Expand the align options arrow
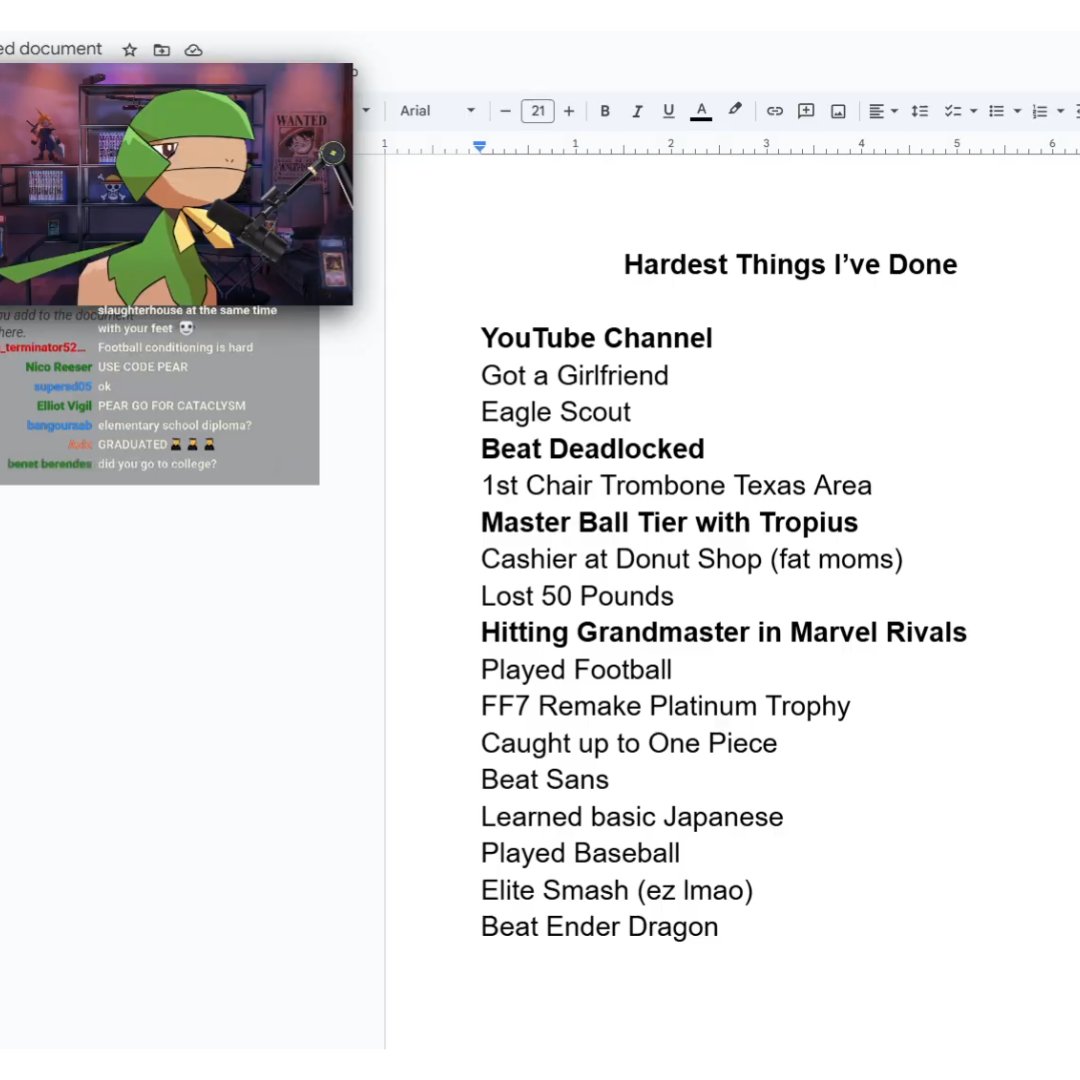The width and height of the screenshot is (1080, 1080). 895,111
